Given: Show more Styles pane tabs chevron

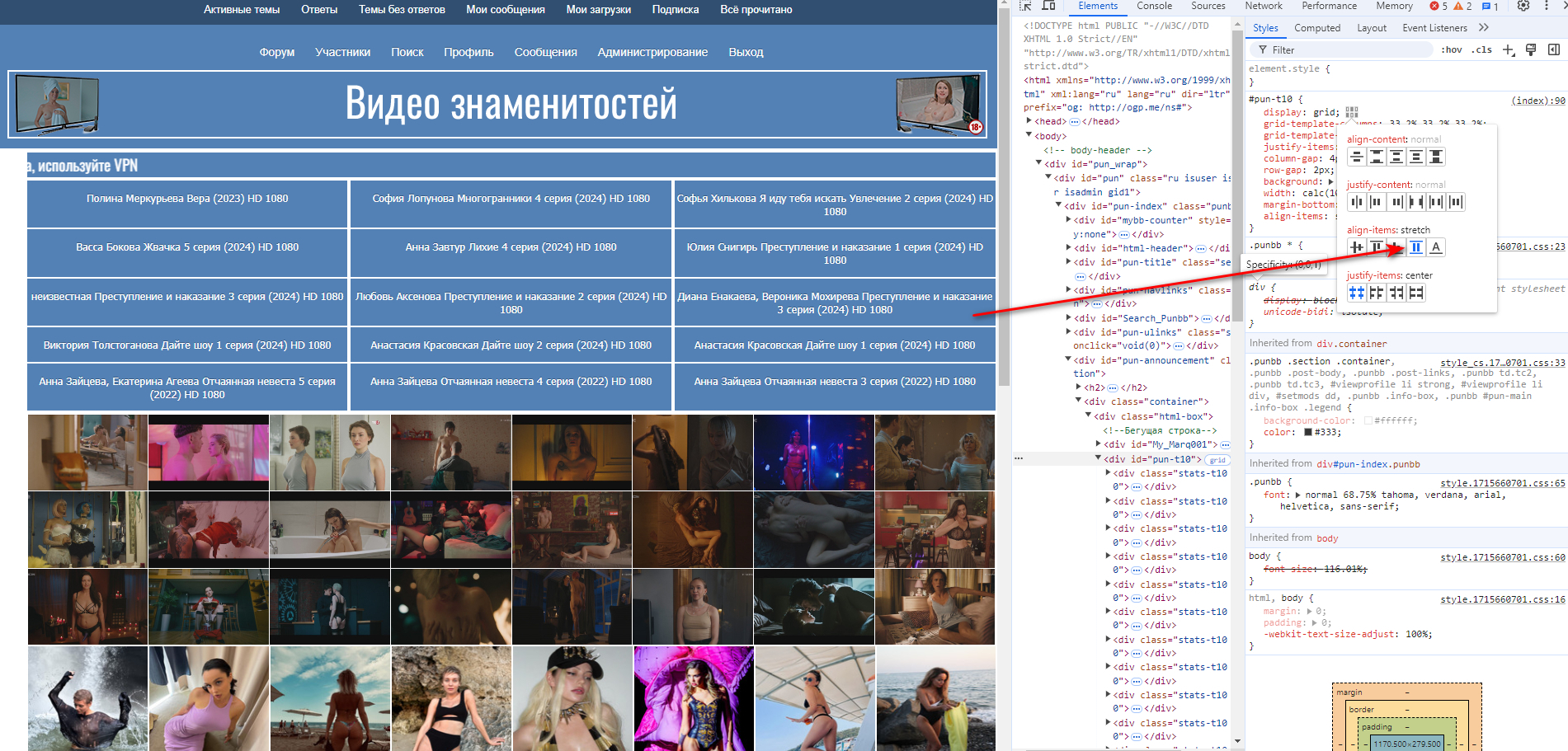Looking at the screenshot, I should tap(1484, 27).
